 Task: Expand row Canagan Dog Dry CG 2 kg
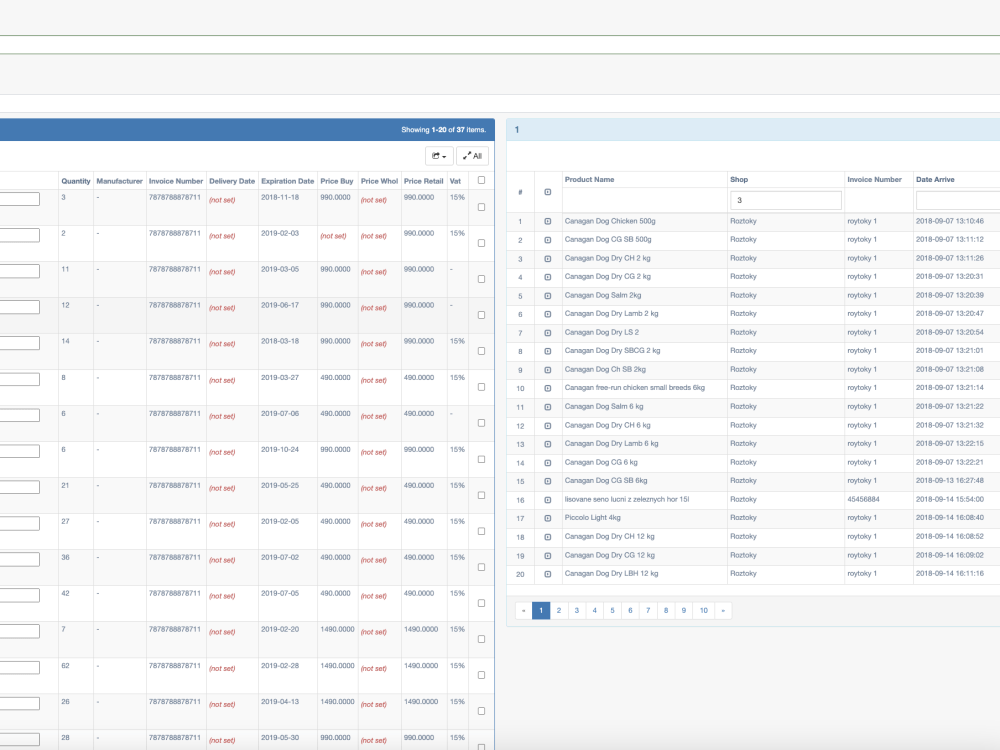pyautogui.click(x=548, y=277)
